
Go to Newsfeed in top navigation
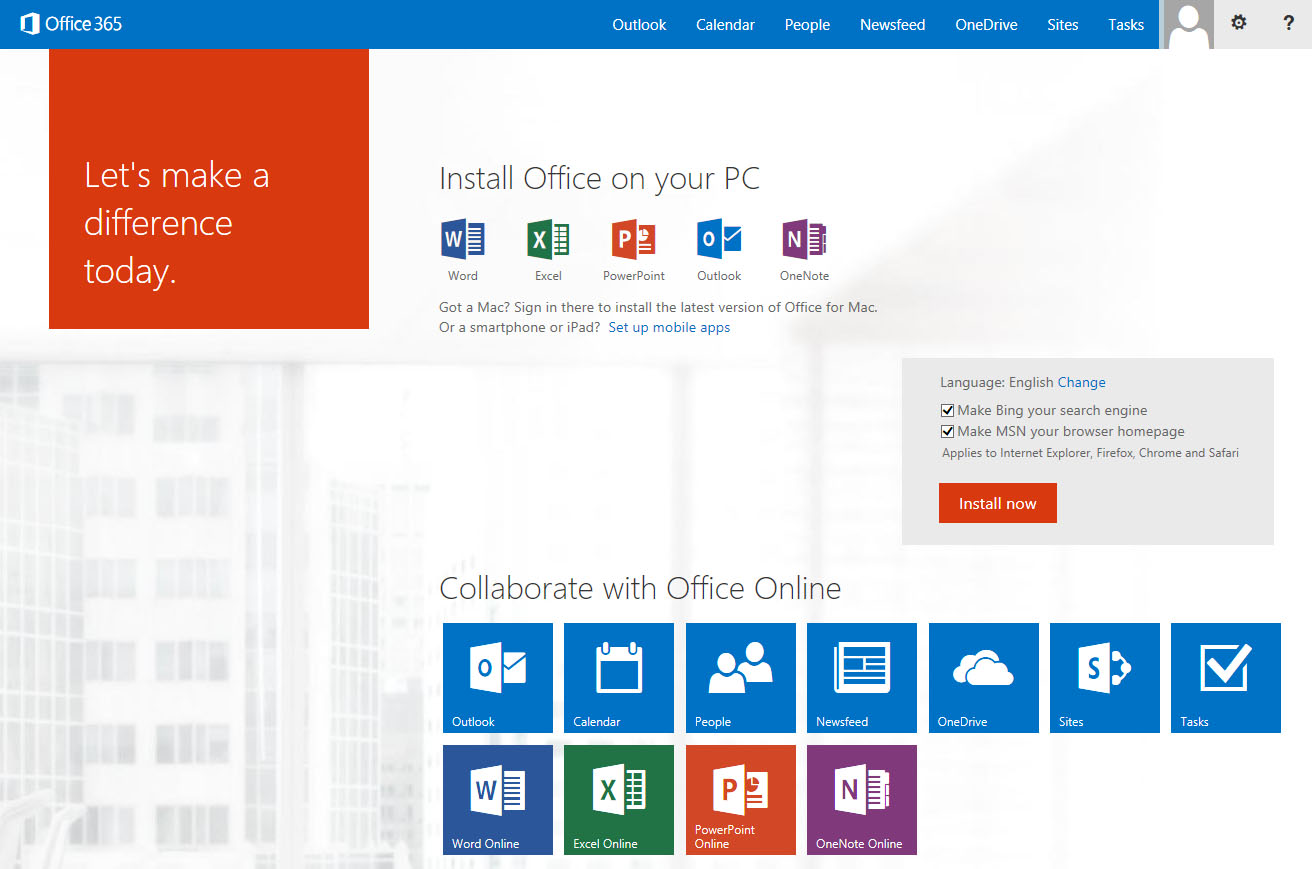(x=892, y=25)
